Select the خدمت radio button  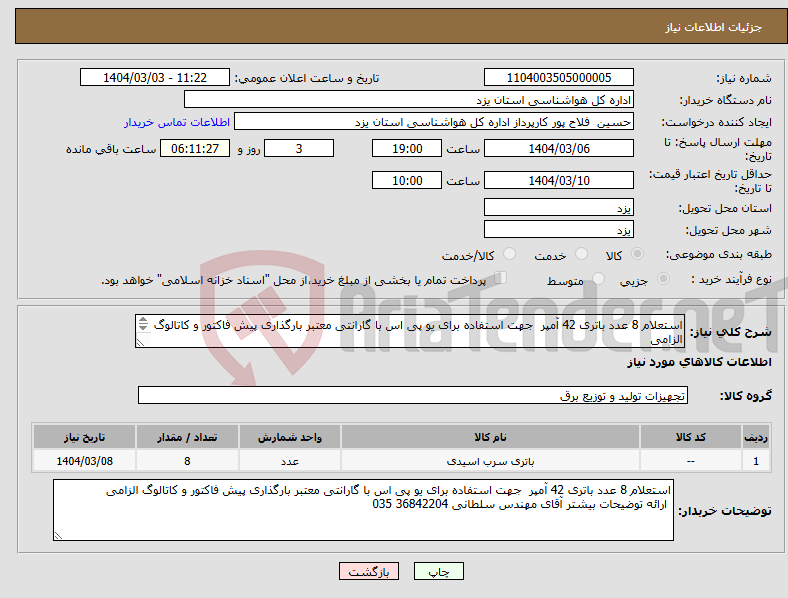tap(581, 254)
